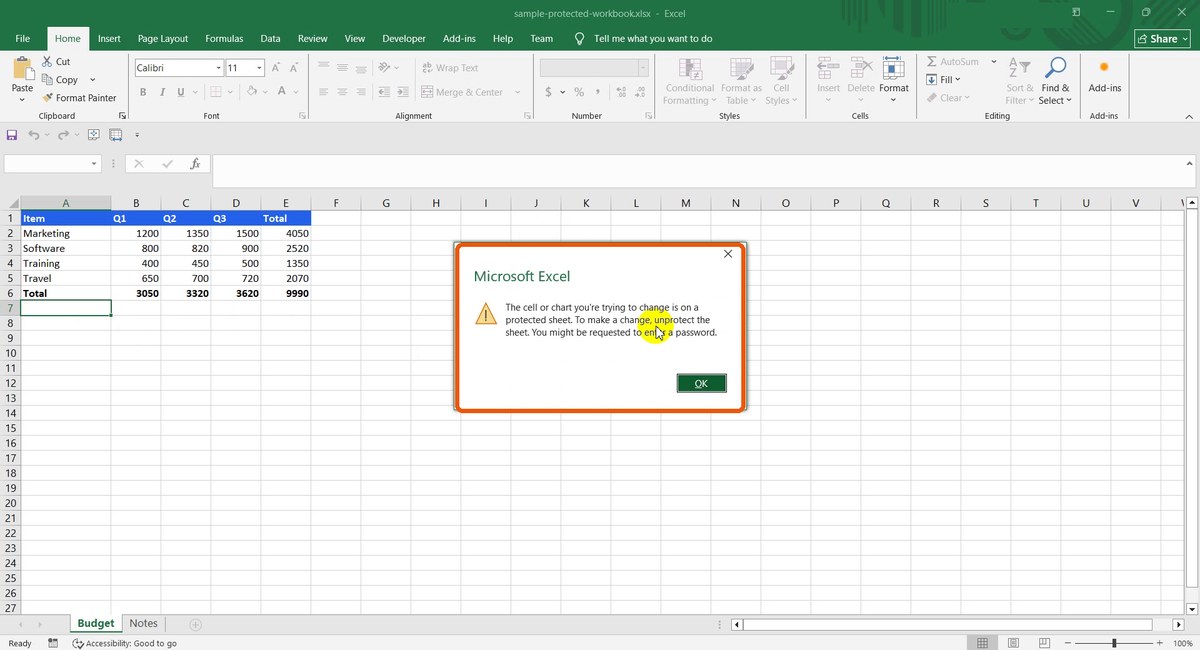Click the Copy button
Screen dimensions: 1200x650
[x=61, y=80]
